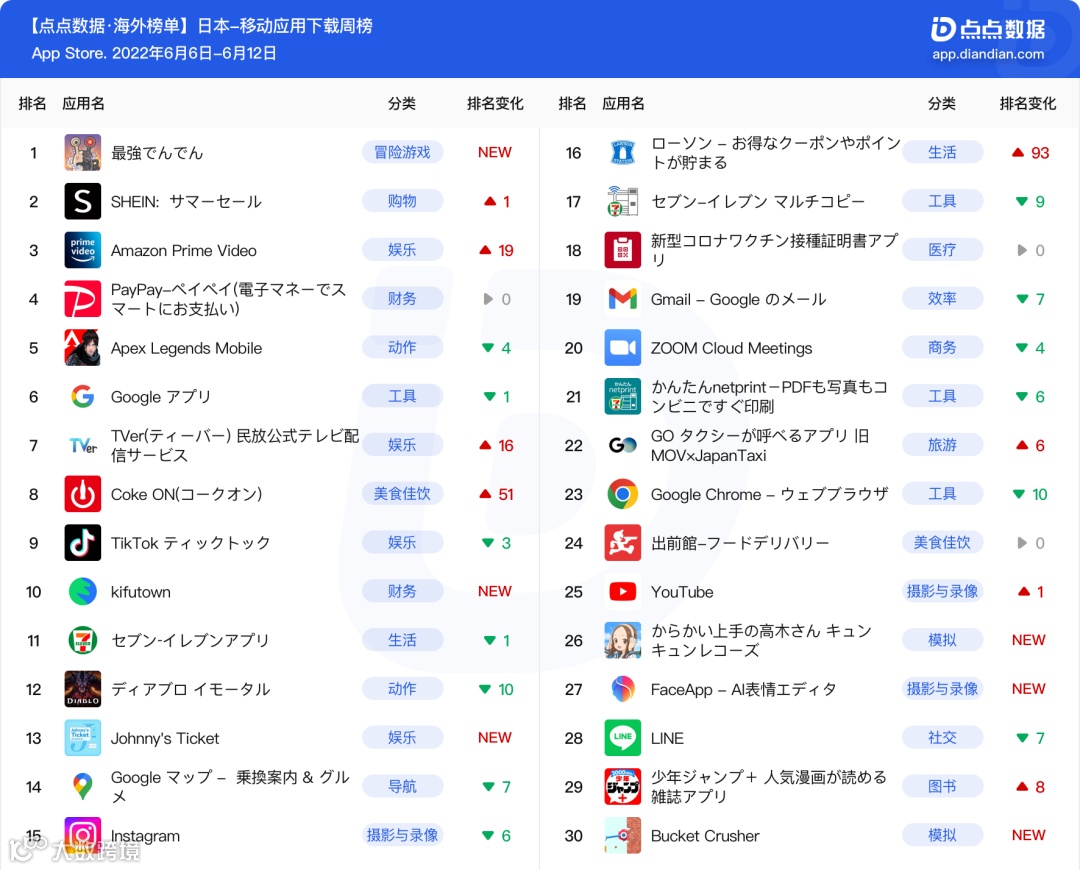Click the left 应用名 column header
1080x870 pixels.
[83, 104]
